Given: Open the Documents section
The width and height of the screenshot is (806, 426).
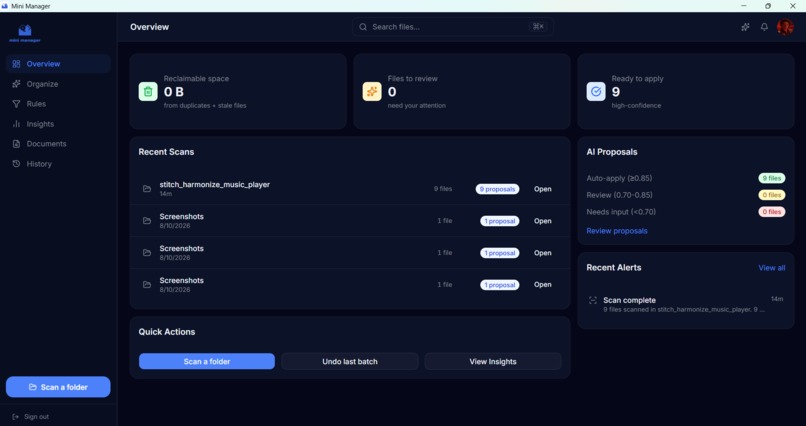Looking at the screenshot, I should tap(58, 144).
